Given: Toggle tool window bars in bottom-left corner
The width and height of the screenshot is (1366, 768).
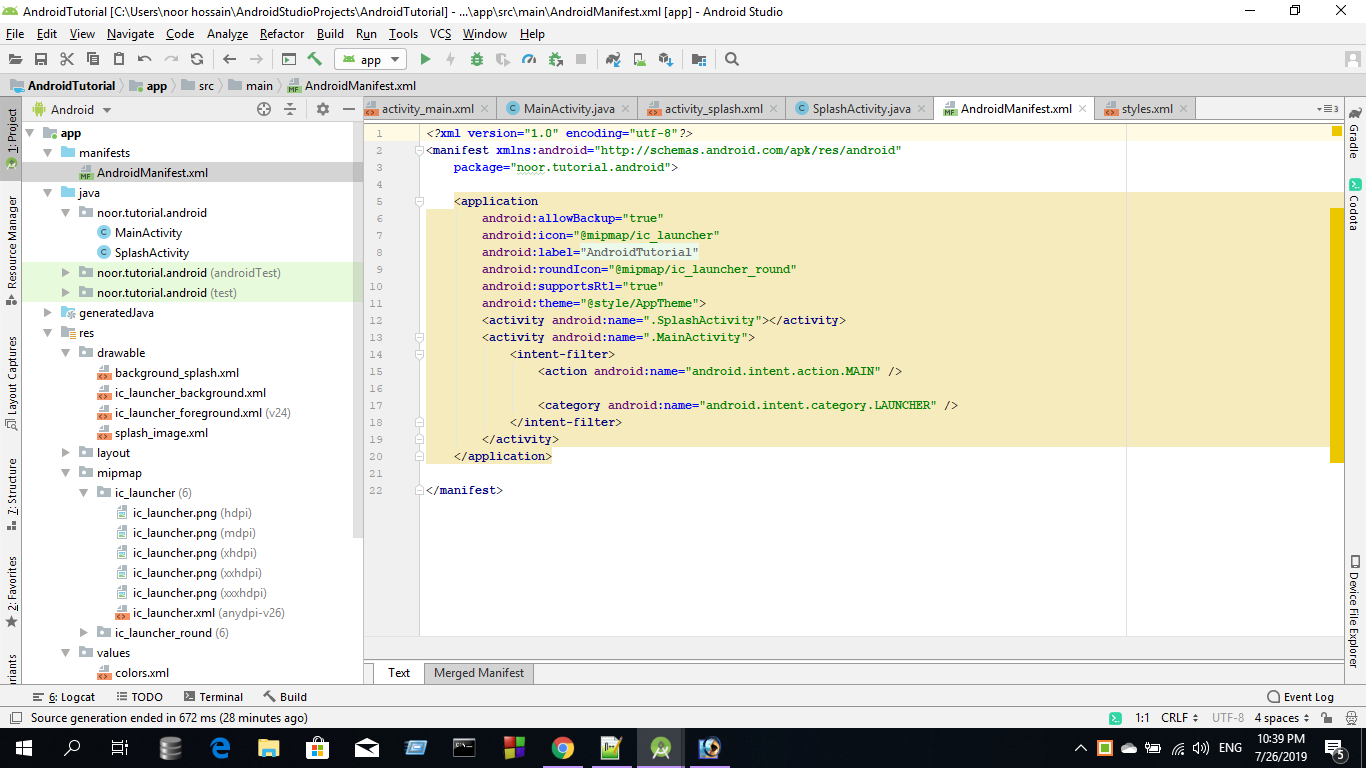Looking at the screenshot, I should click(x=15, y=718).
